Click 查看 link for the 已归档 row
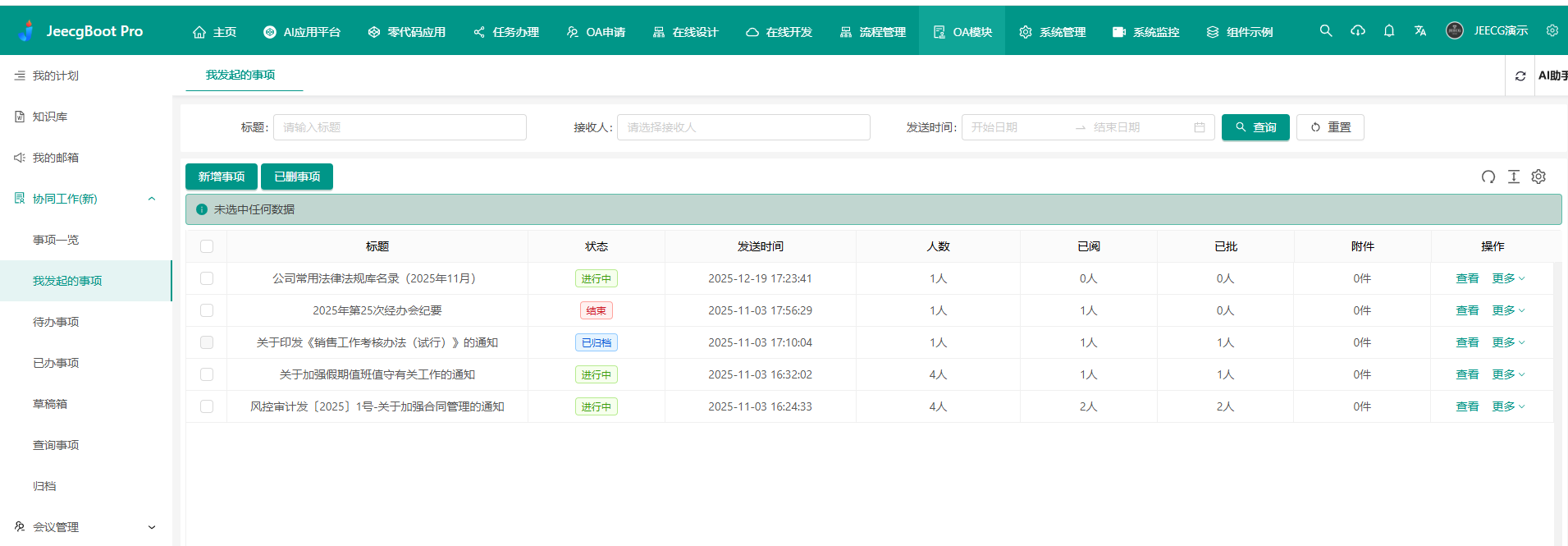The width and height of the screenshot is (1568, 546). pyautogui.click(x=1467, y=342)
